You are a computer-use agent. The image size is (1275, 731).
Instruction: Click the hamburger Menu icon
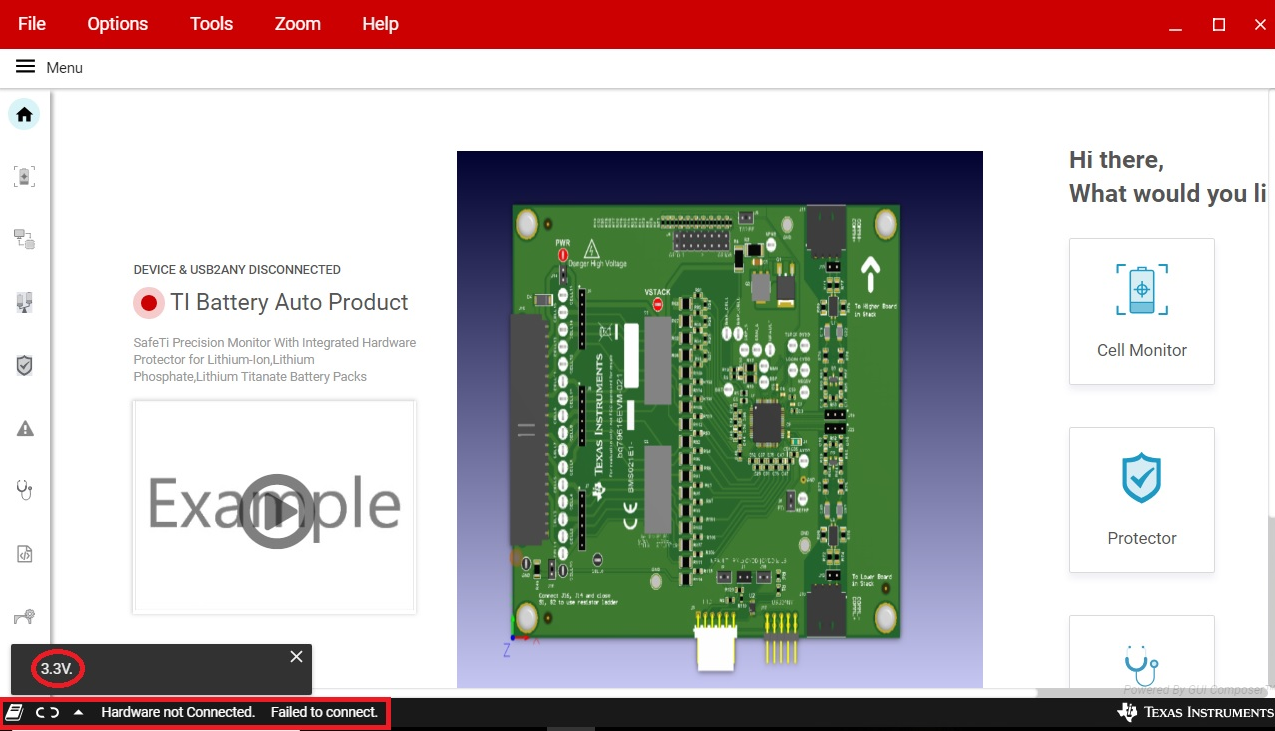click(x=25, y=67)
